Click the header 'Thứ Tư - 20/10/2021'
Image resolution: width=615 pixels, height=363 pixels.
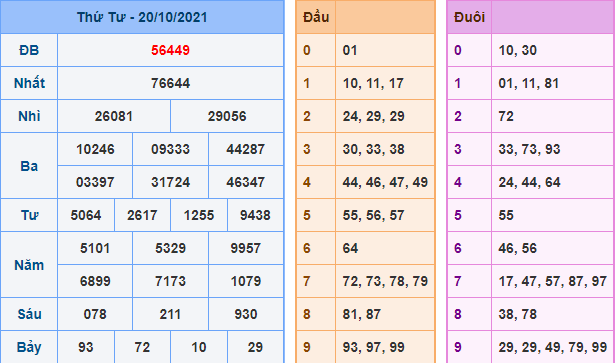[142, 17]
